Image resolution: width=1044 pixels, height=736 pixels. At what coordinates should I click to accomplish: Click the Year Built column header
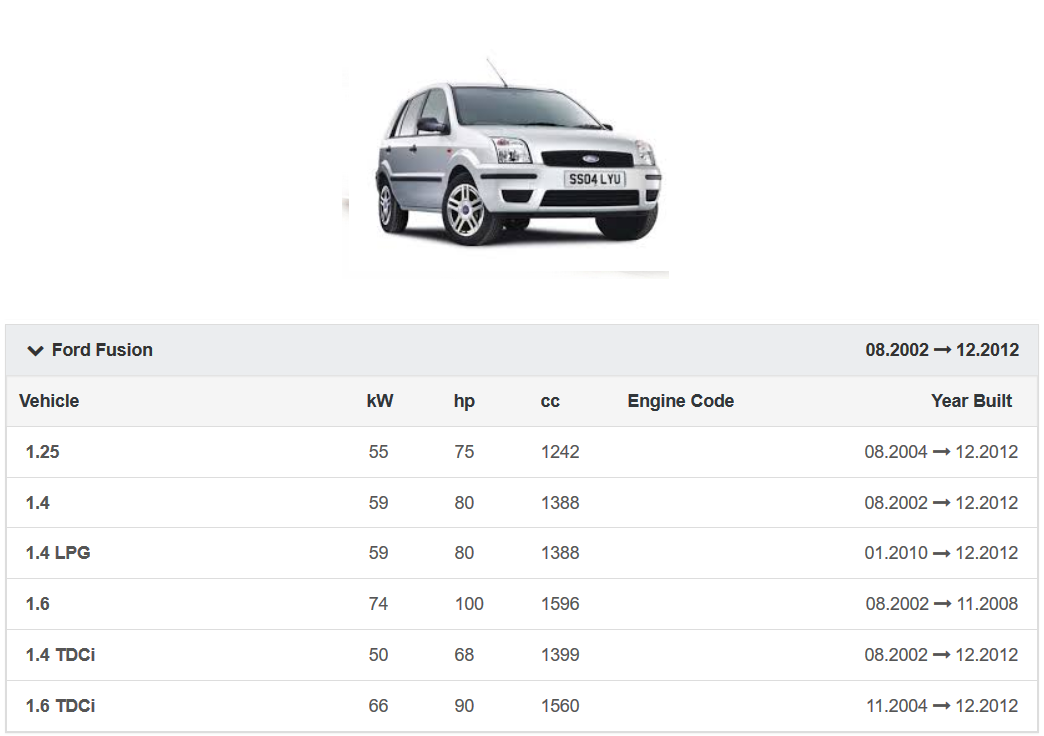click(971, 401)
